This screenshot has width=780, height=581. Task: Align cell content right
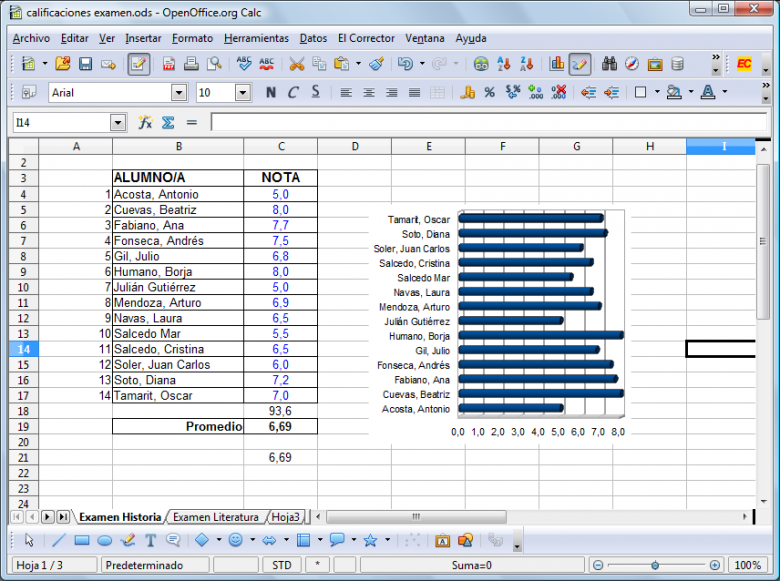pyautogui.click(x=391, y=93)
